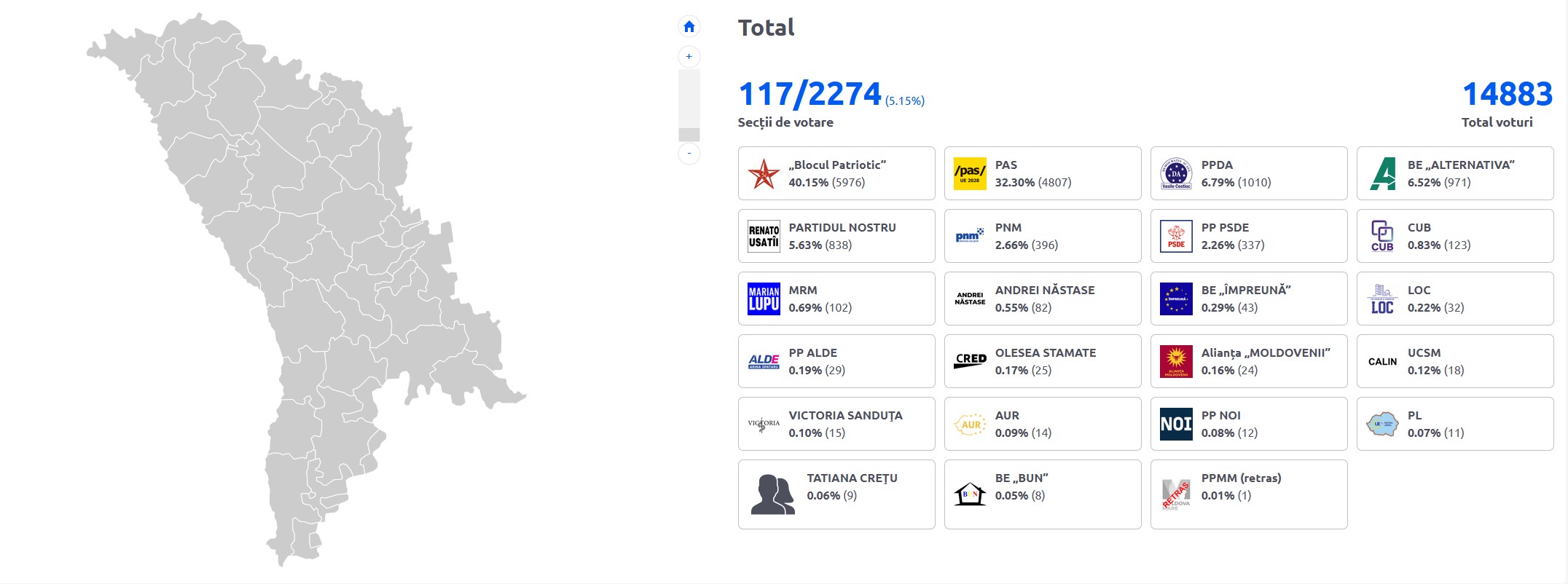Select the PPMM (retras) party name
Viewport: 1568px width, 584px height.
pyautogui.click(x=1241, y=478)
